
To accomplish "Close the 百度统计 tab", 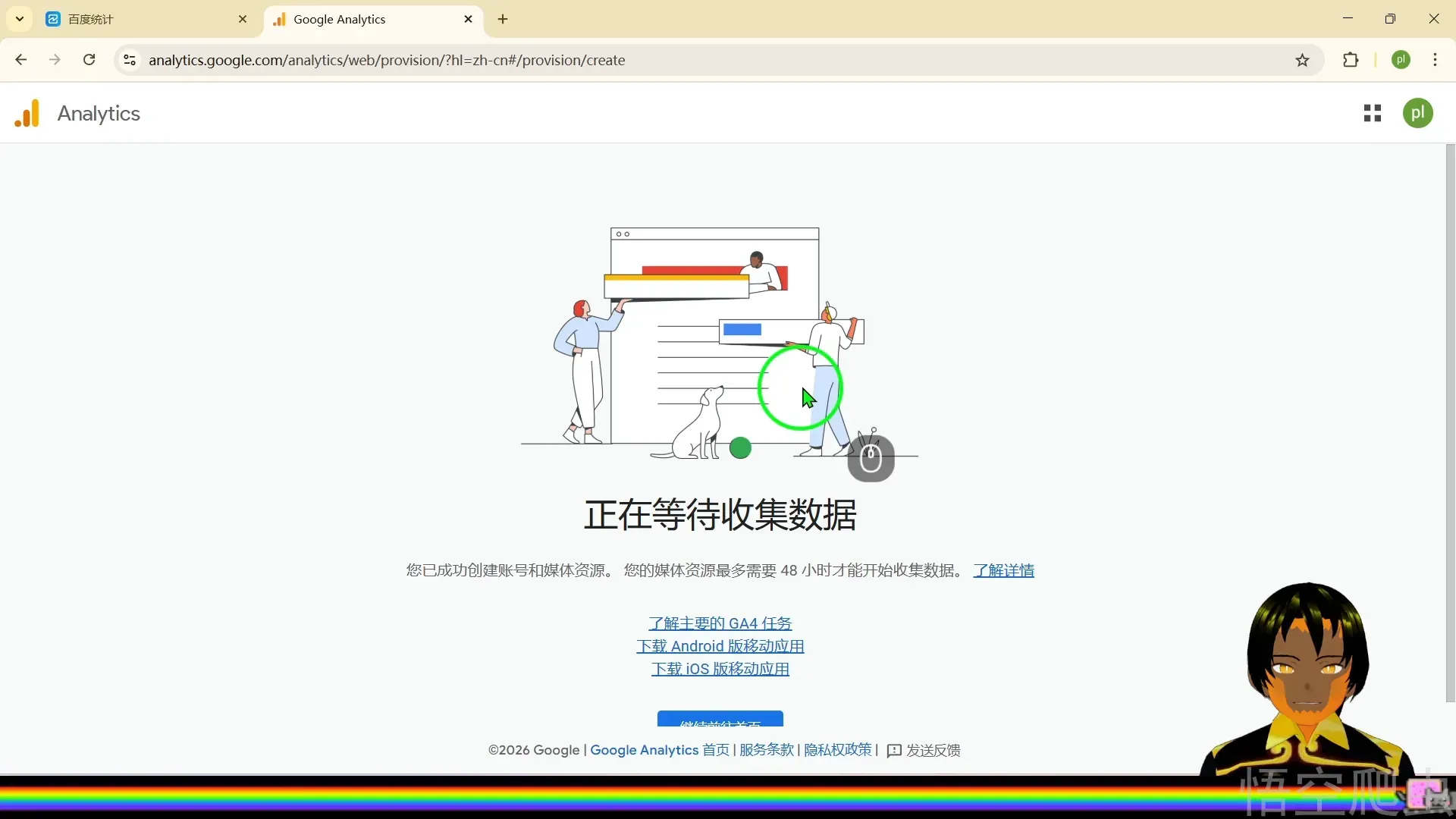I will 243,20.
